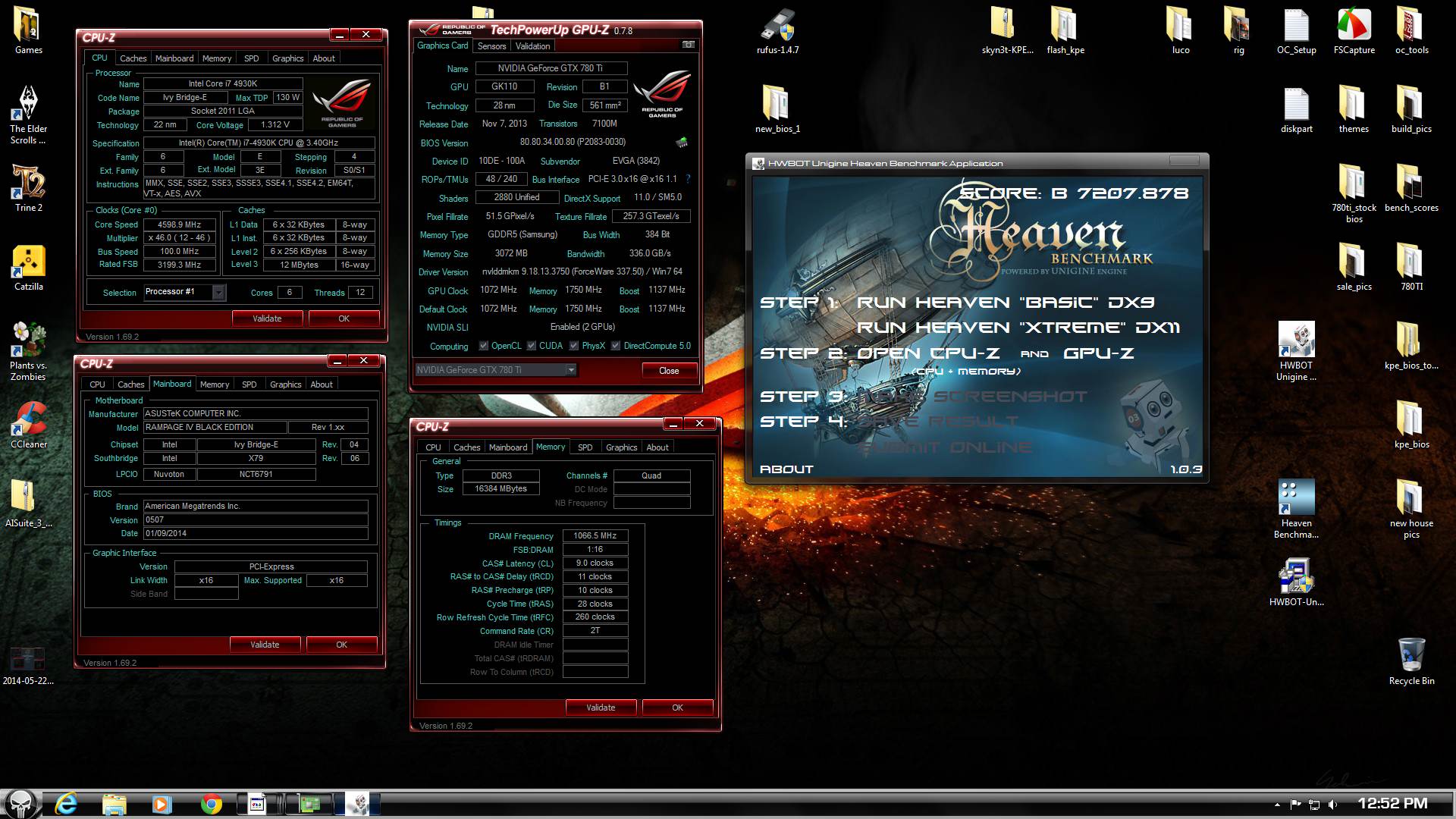Open the diskpart file icon

1296,109
